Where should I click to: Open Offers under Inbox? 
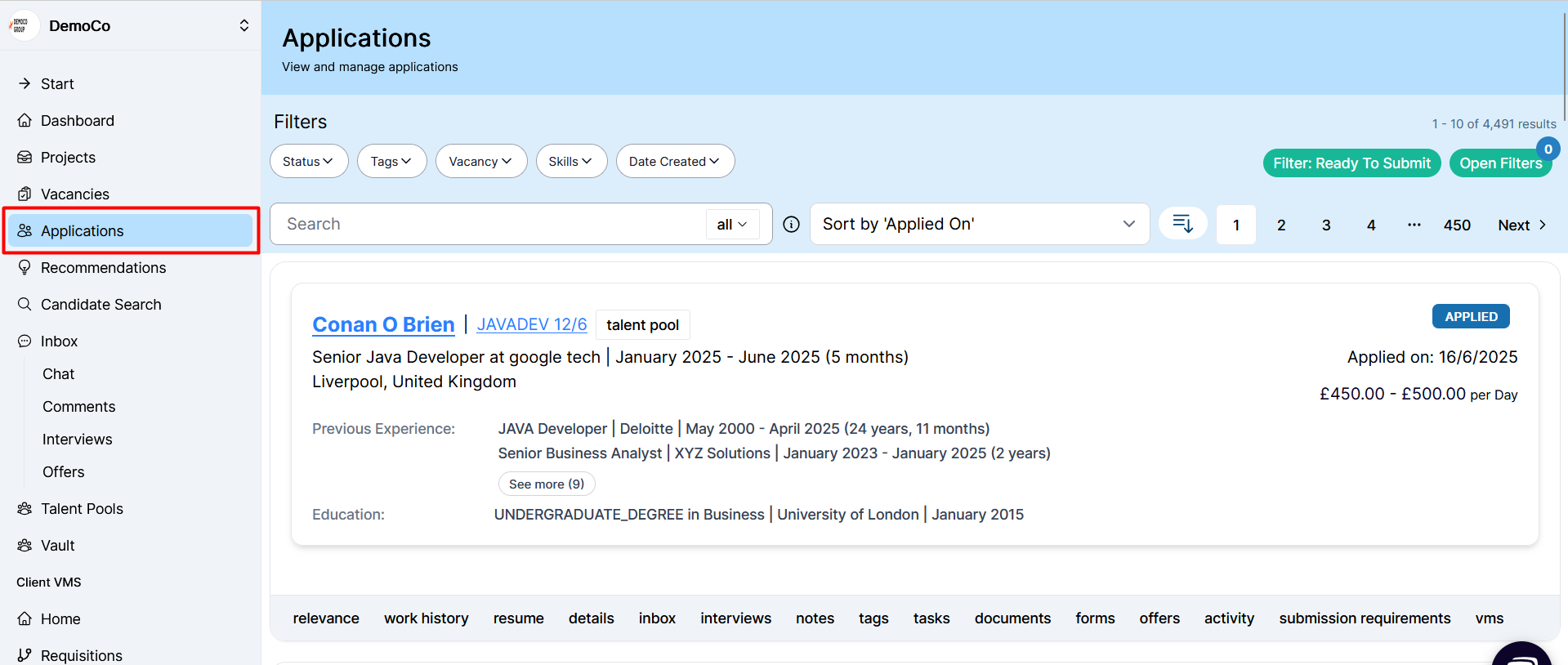(64, 471)
